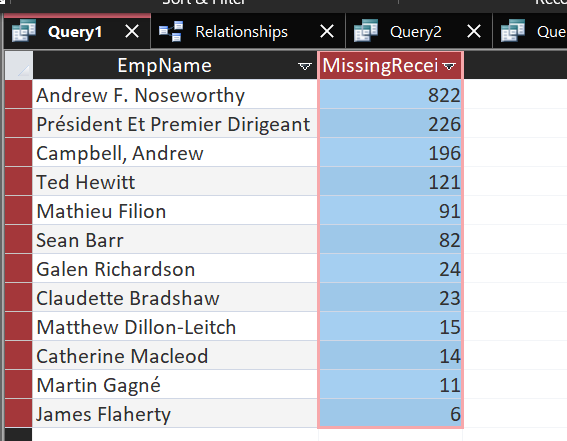Image resolution: width=567 pixels, height=441 pixels.
Task: Open the MissingRecei column filter dropdown
Action: click(x=449, y=67)
